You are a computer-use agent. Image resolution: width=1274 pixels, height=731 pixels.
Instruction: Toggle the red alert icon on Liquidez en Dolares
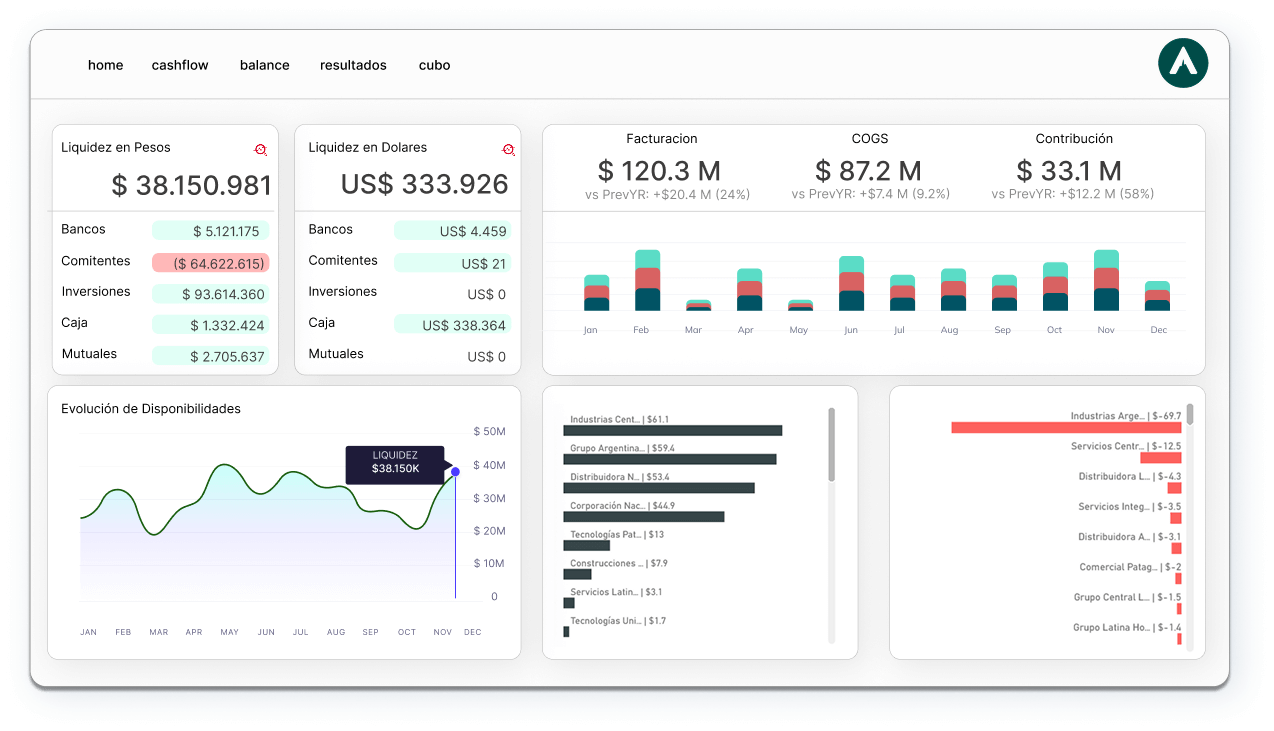(508, 148)
